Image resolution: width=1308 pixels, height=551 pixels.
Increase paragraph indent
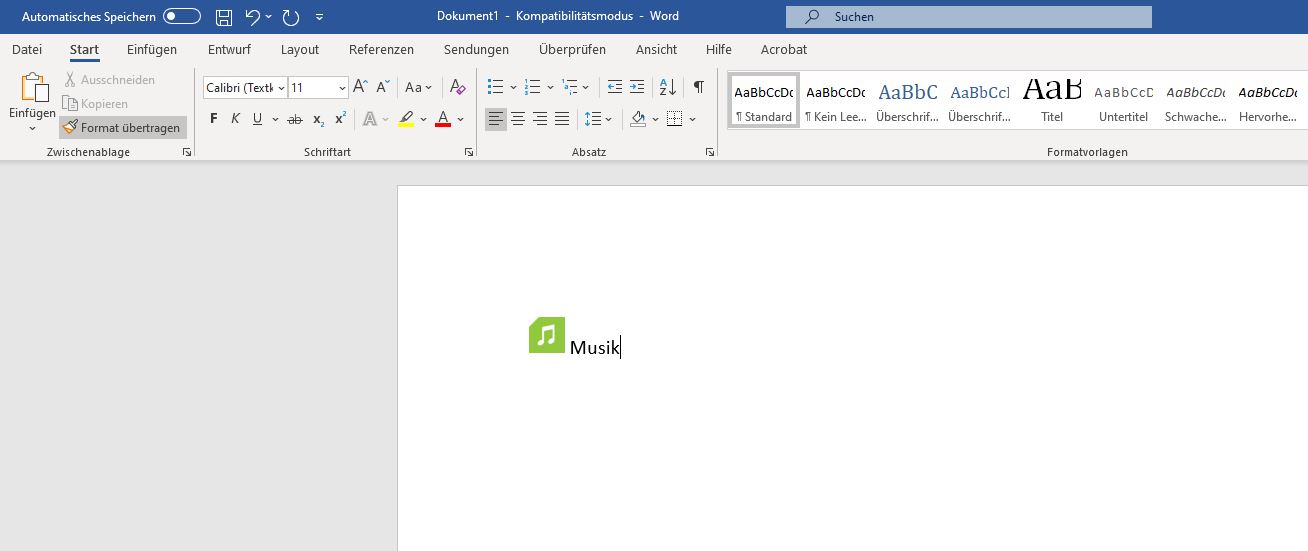point(637,87)
